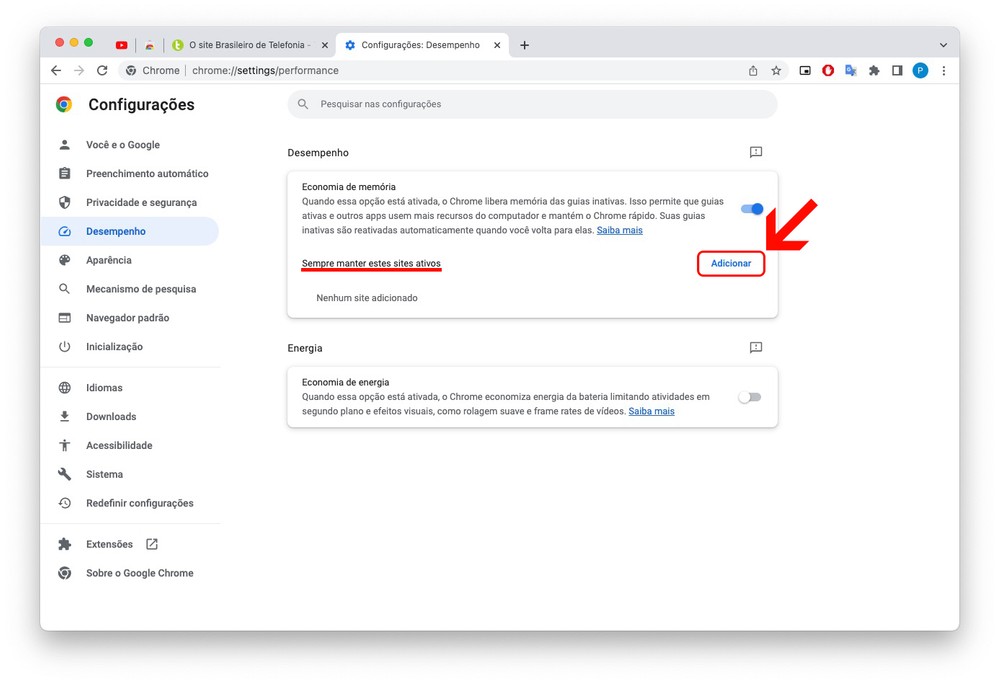Disable the Economia de memória toggle
This screenshot has width=1000, height=684.
751,209
